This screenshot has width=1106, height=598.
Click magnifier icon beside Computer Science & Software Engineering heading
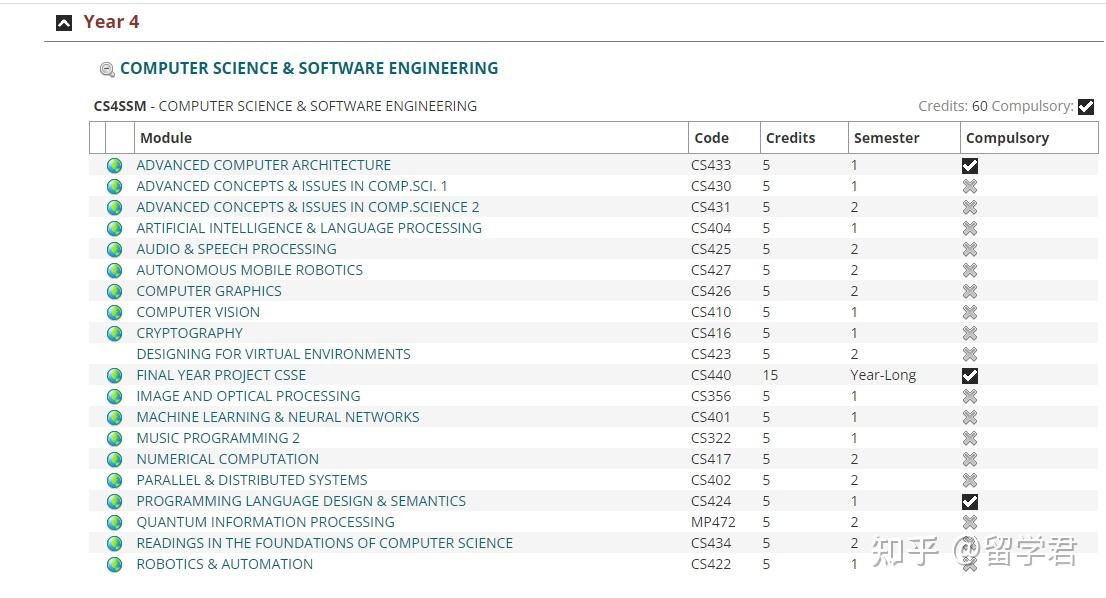click(x=107, y=70)
